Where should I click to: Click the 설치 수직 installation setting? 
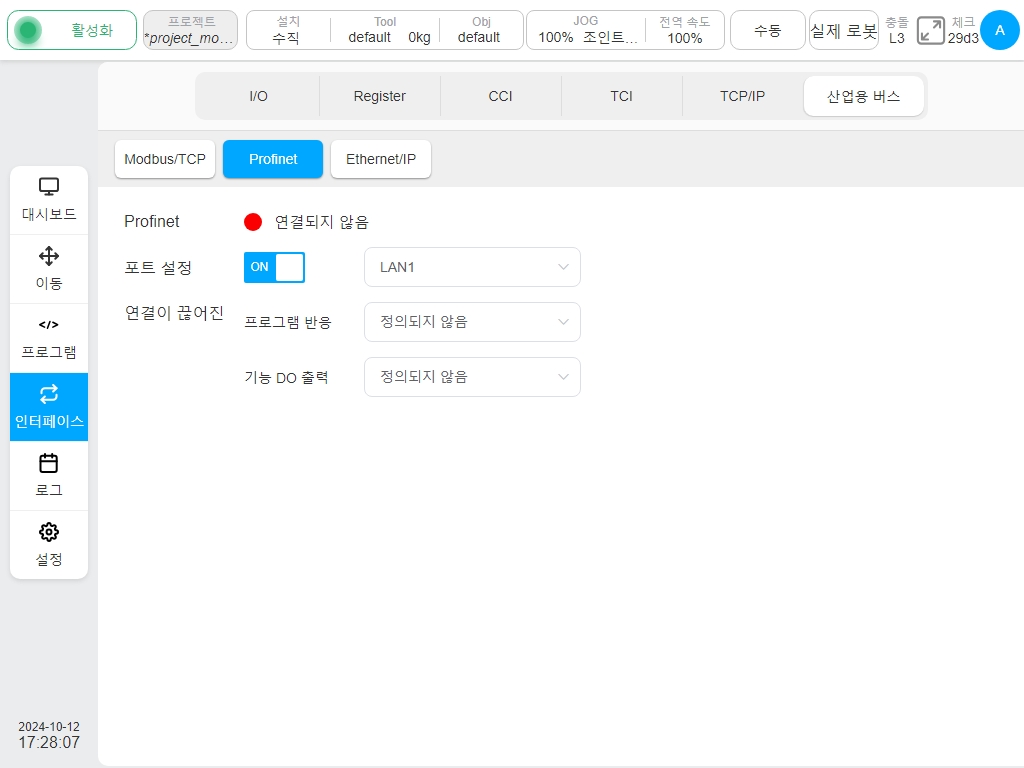click(x=288, y=30)
